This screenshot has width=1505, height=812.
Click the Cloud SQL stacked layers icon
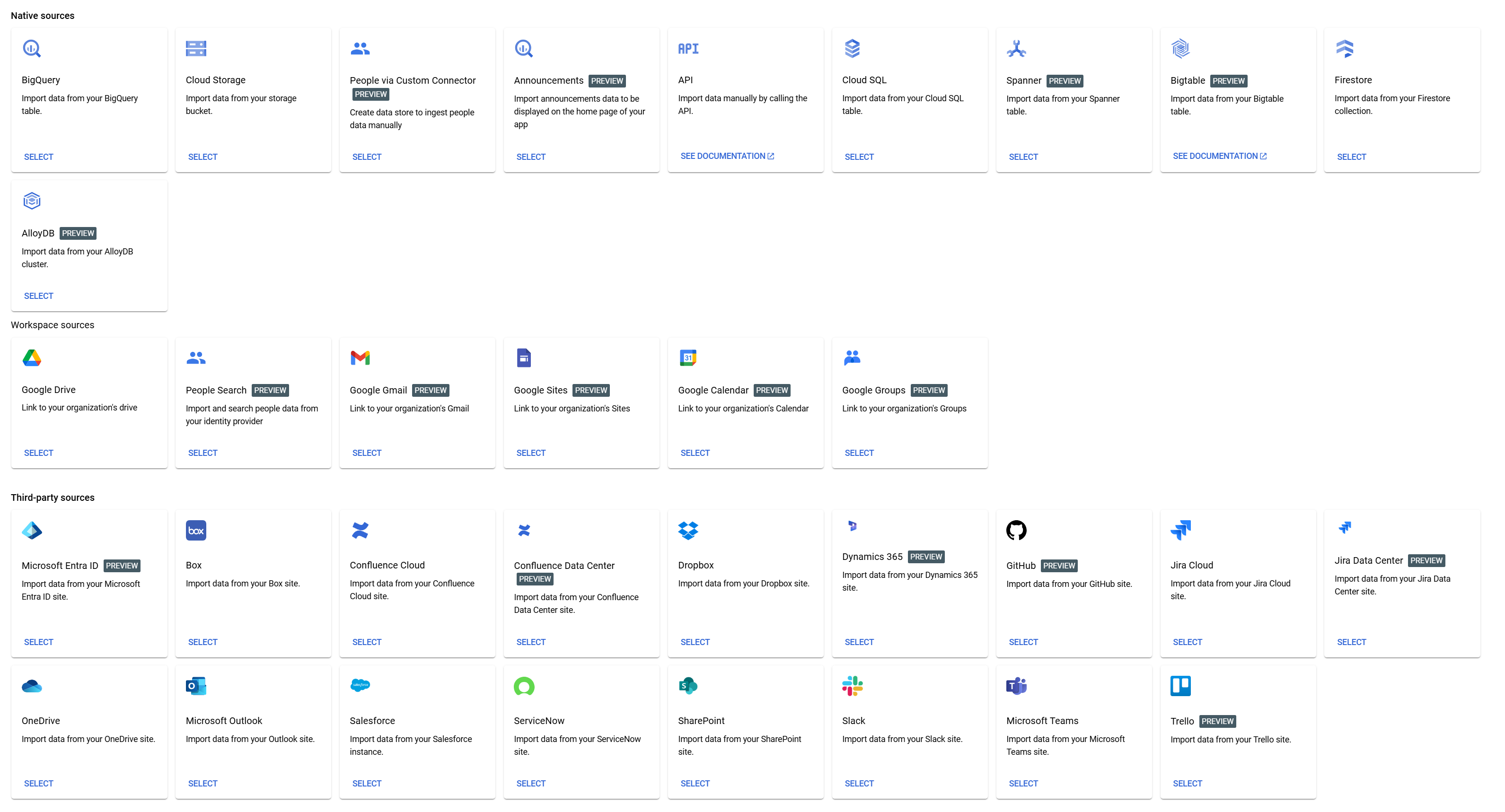click(x=853, y=49)
